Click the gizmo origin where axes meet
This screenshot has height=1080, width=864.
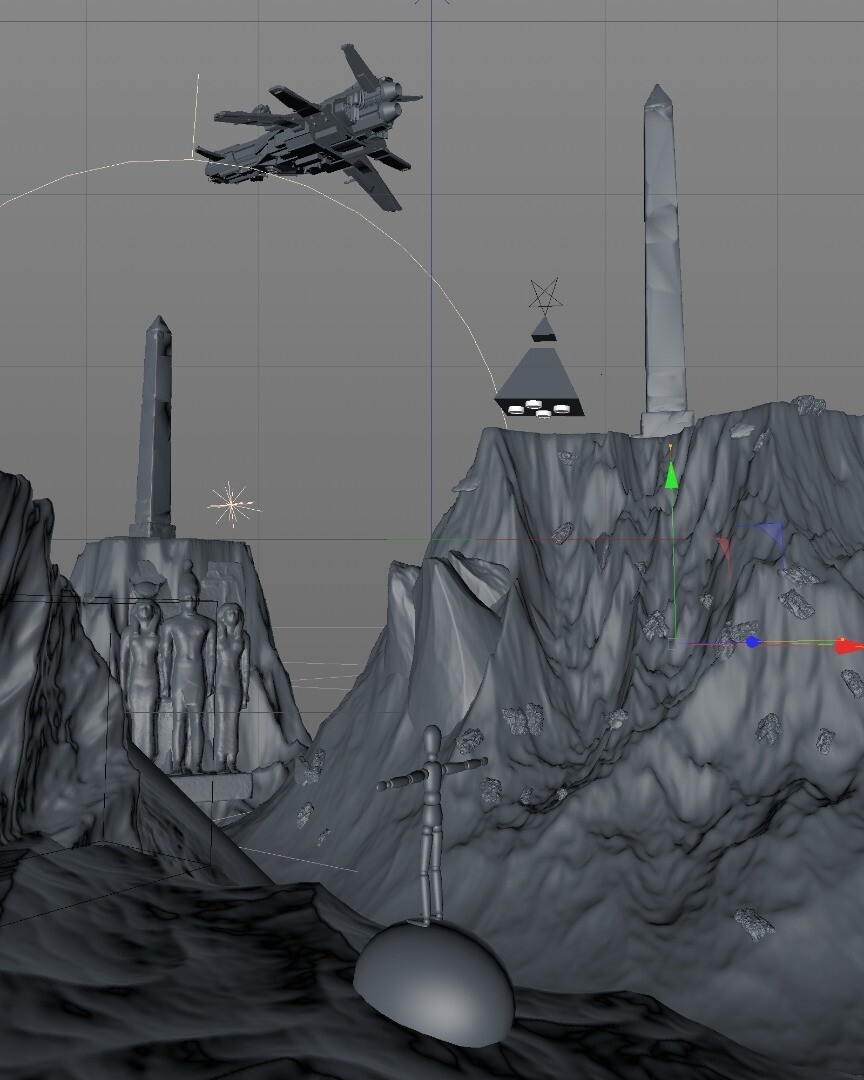[x=673, y=643]
